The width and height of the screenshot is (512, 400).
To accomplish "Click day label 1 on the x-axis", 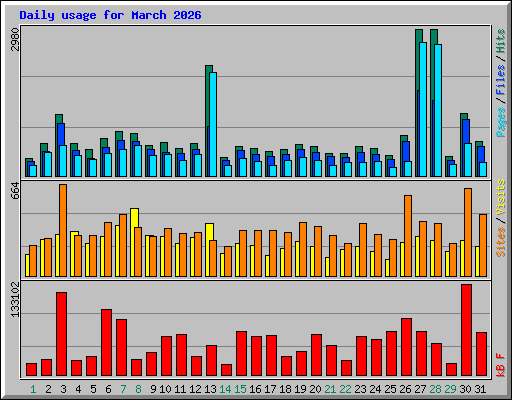I will pyautogui.click(x=33, y=389).
